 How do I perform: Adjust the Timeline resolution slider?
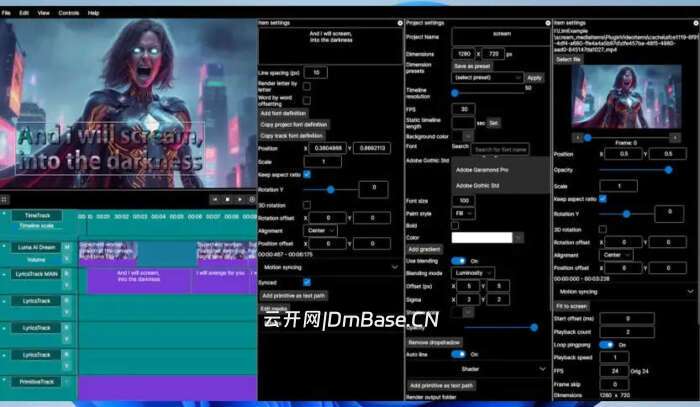[x=488, y=93]
